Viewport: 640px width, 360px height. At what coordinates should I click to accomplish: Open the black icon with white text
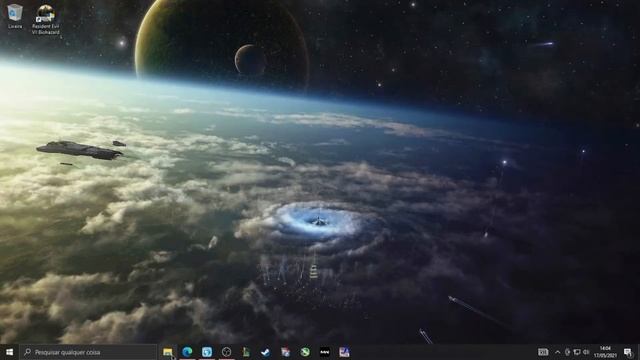point(324,352)
